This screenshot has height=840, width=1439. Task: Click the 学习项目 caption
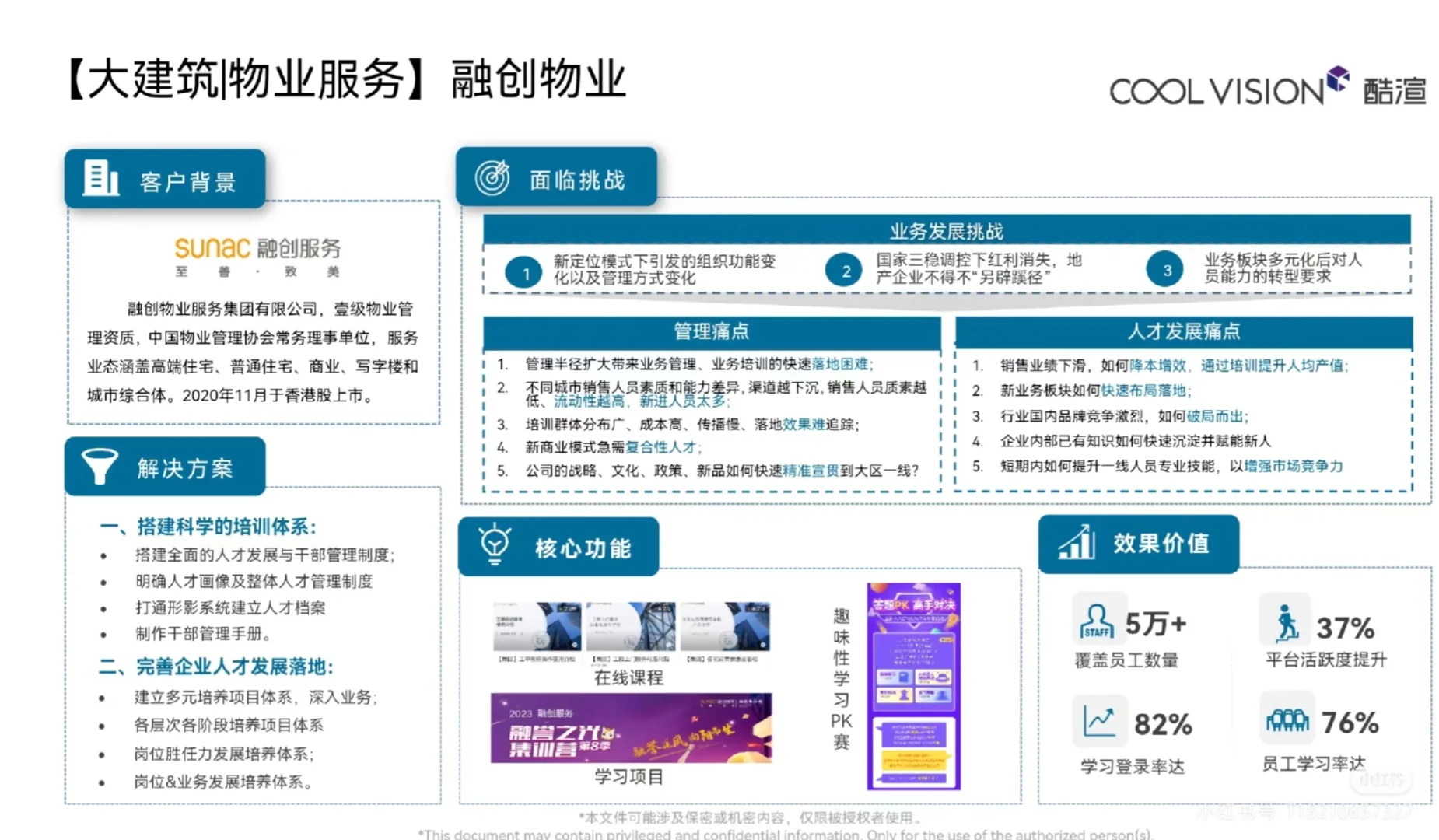click(x=628, y=776)
